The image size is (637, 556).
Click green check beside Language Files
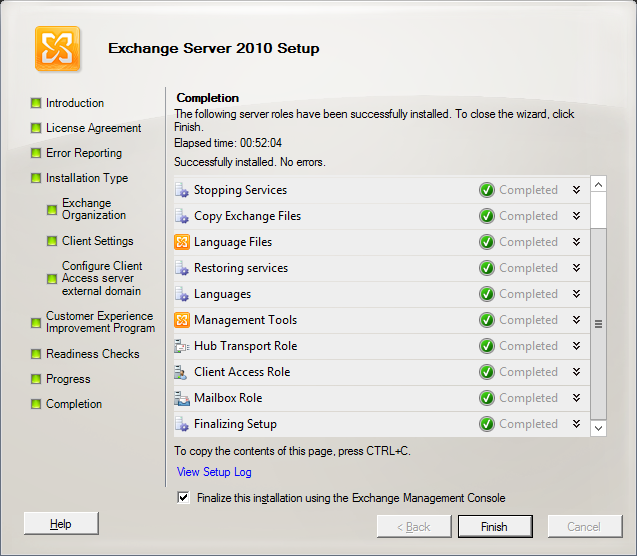pyautogui.click(x=487, y=242)
